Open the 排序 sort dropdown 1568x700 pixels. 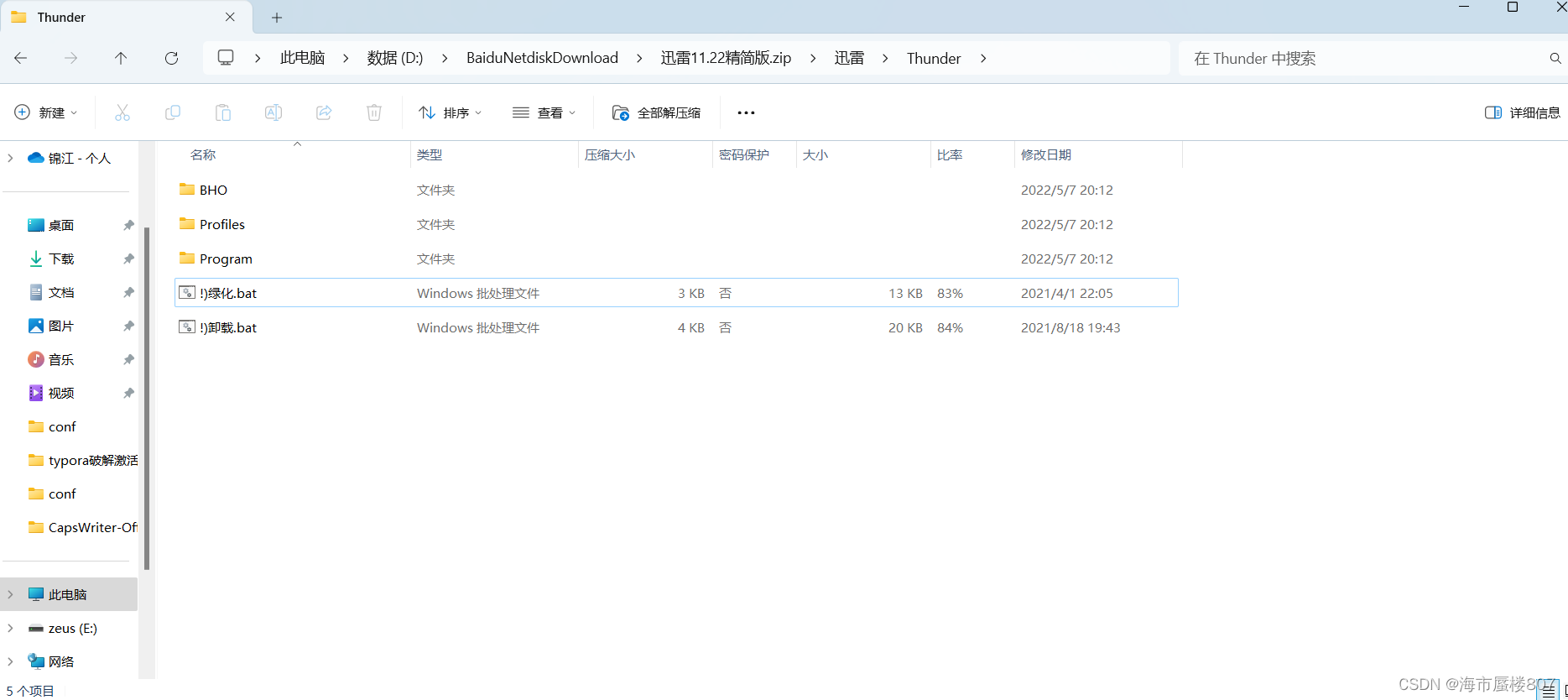(x=451, y=112)
